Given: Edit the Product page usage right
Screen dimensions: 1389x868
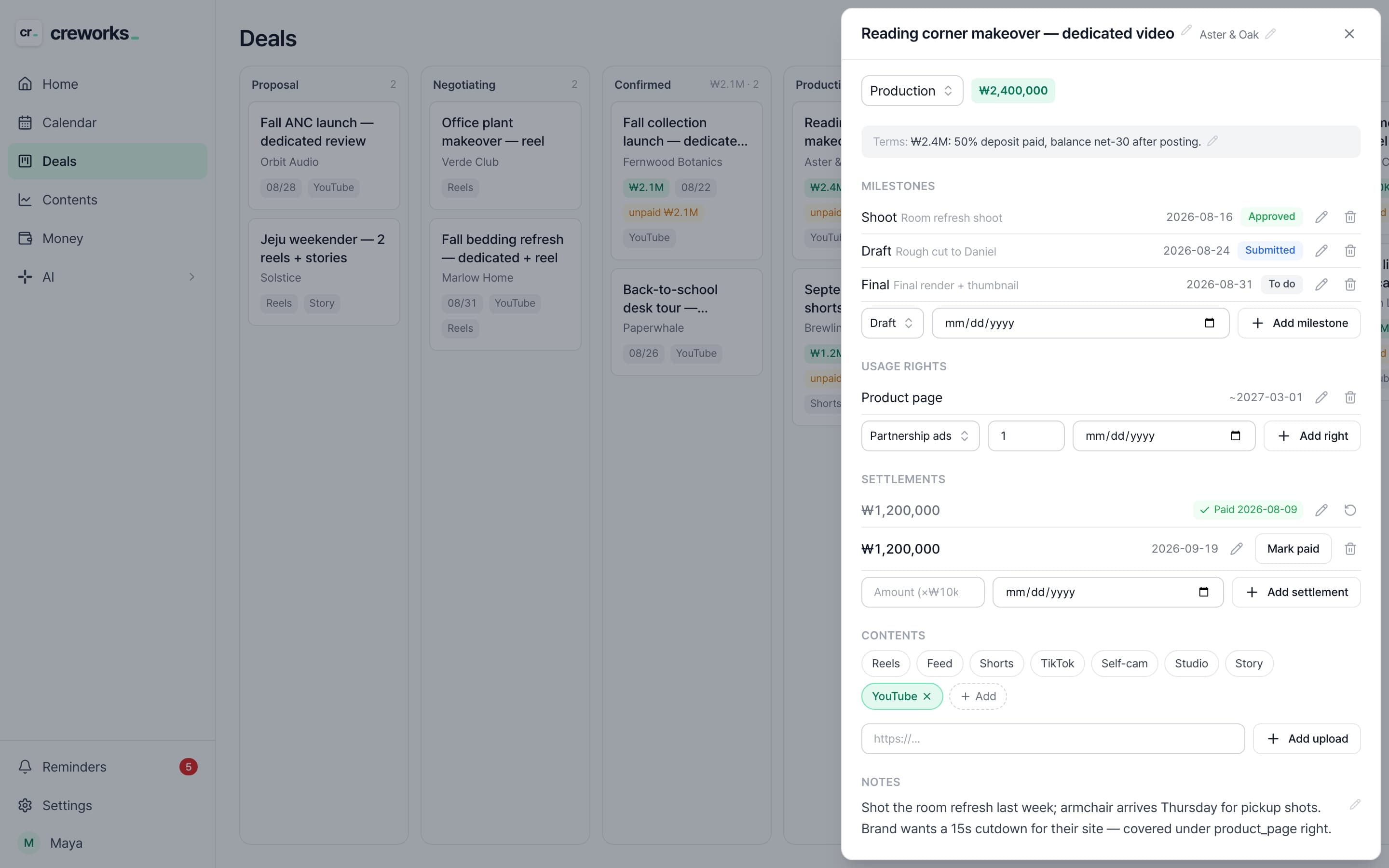Looking at the screenshot, I should 1321,397.
